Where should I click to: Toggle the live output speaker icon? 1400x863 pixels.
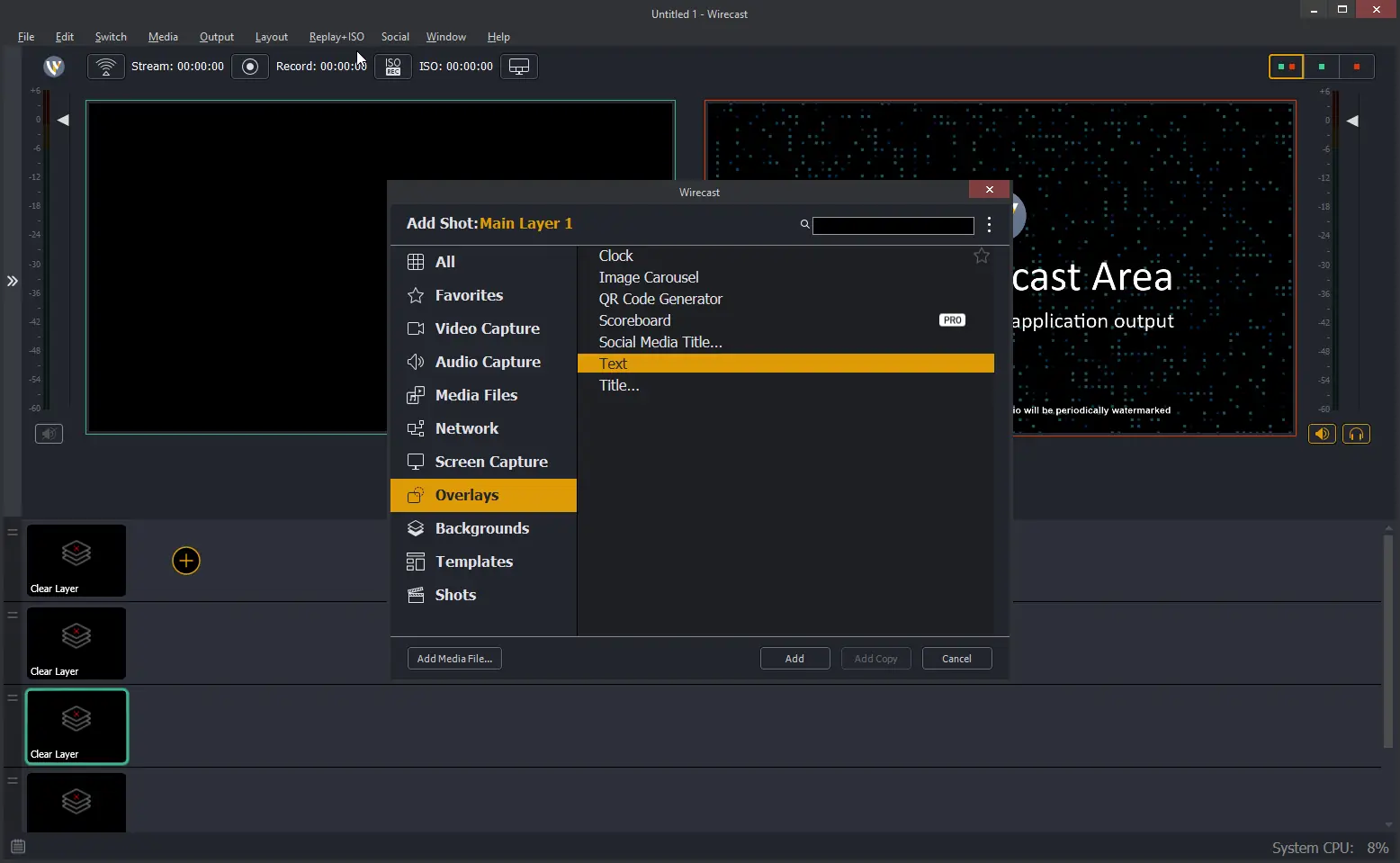(1322, 434)
